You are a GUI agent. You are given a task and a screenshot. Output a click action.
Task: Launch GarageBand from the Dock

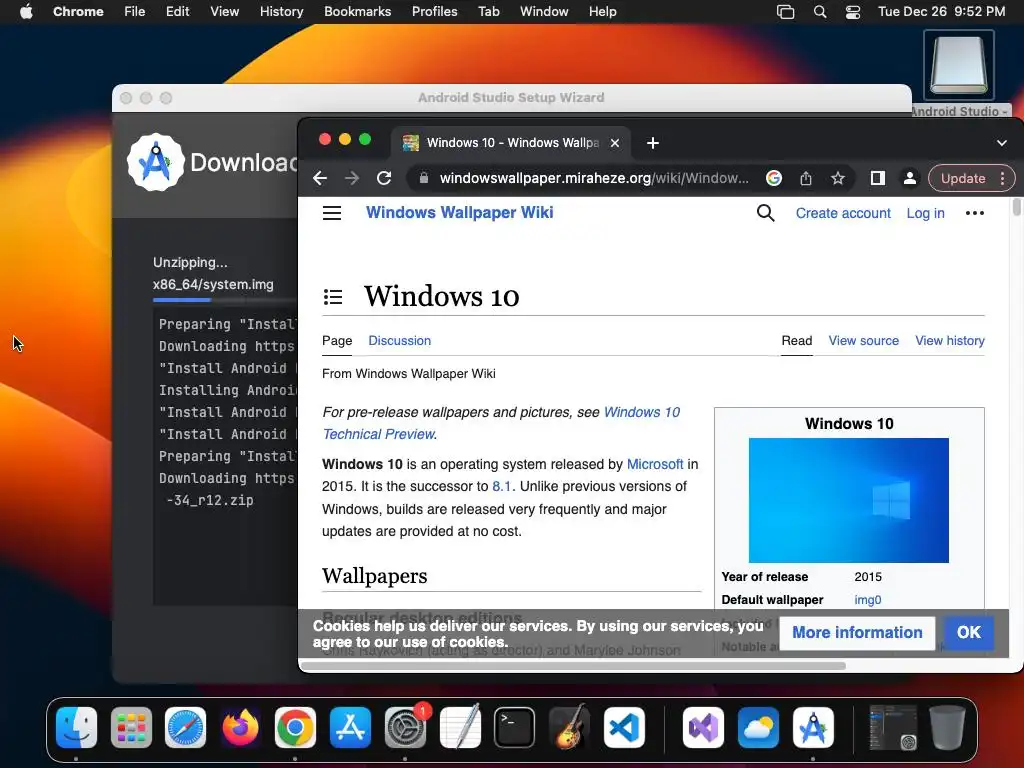(x=569, y=726)
